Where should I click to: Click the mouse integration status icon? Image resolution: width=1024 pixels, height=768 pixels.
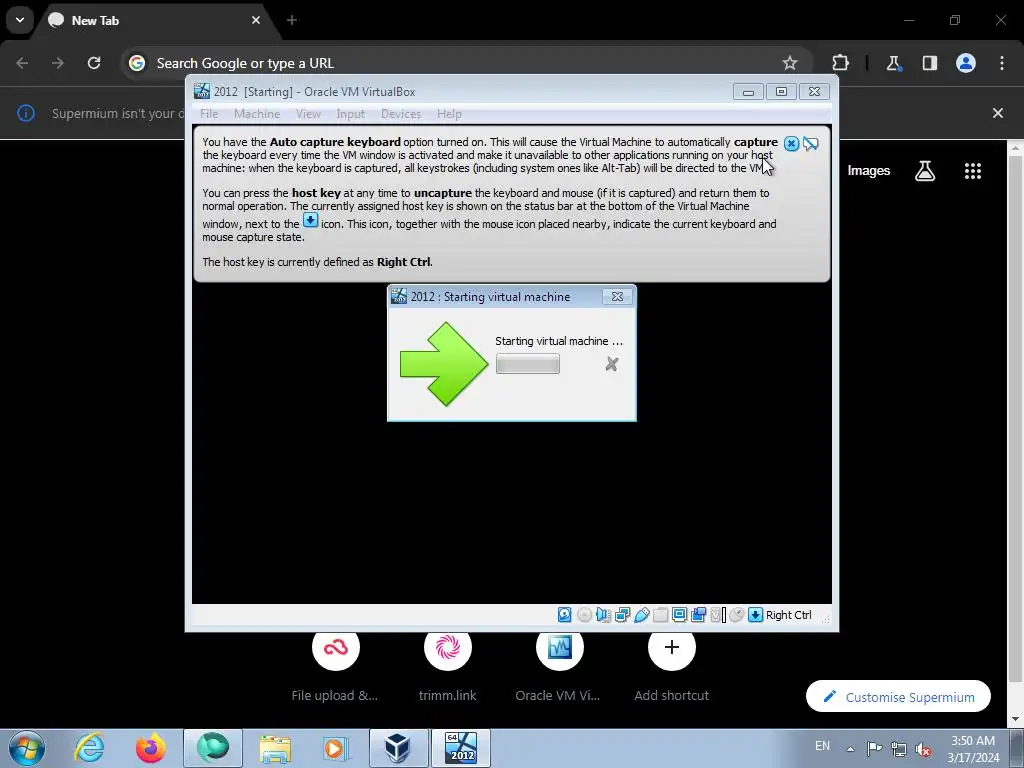coord(737,615)
